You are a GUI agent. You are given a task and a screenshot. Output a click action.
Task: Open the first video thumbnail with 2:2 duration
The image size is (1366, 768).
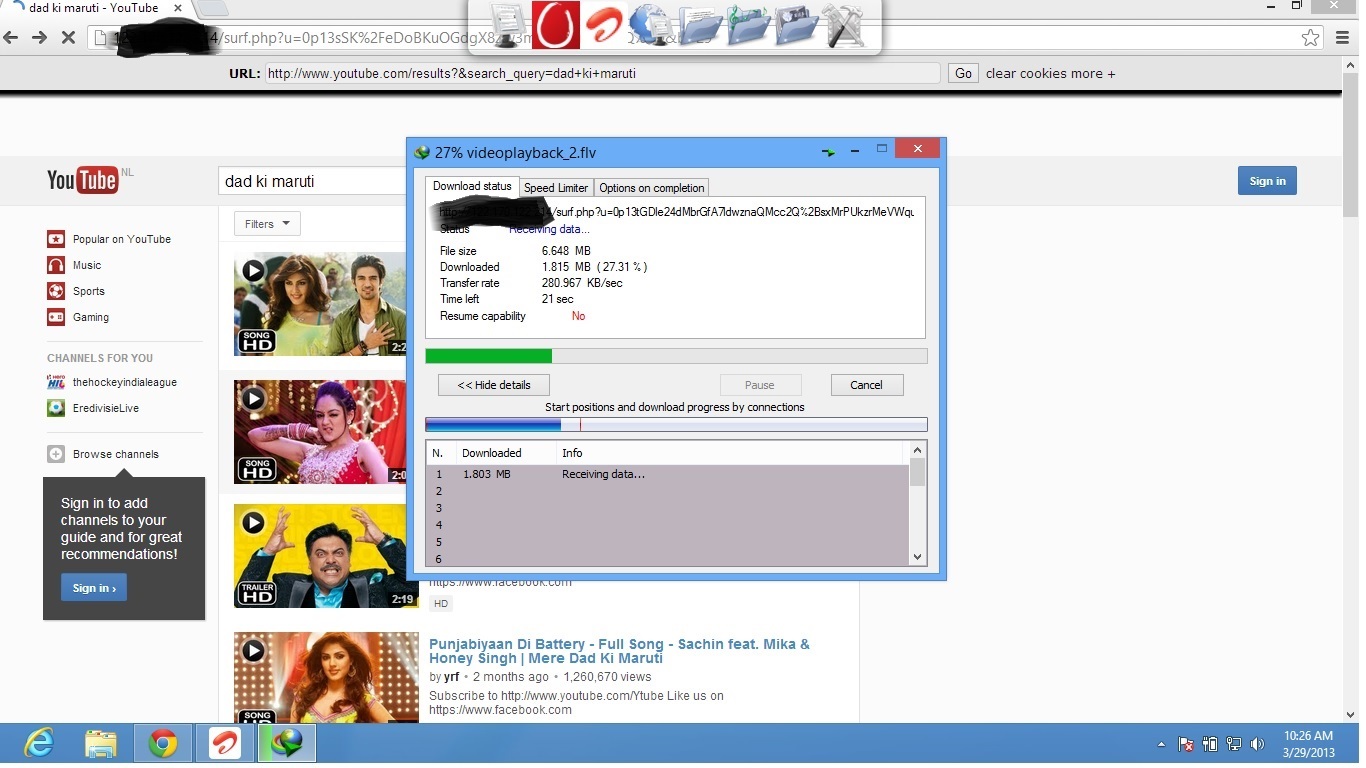320,304
